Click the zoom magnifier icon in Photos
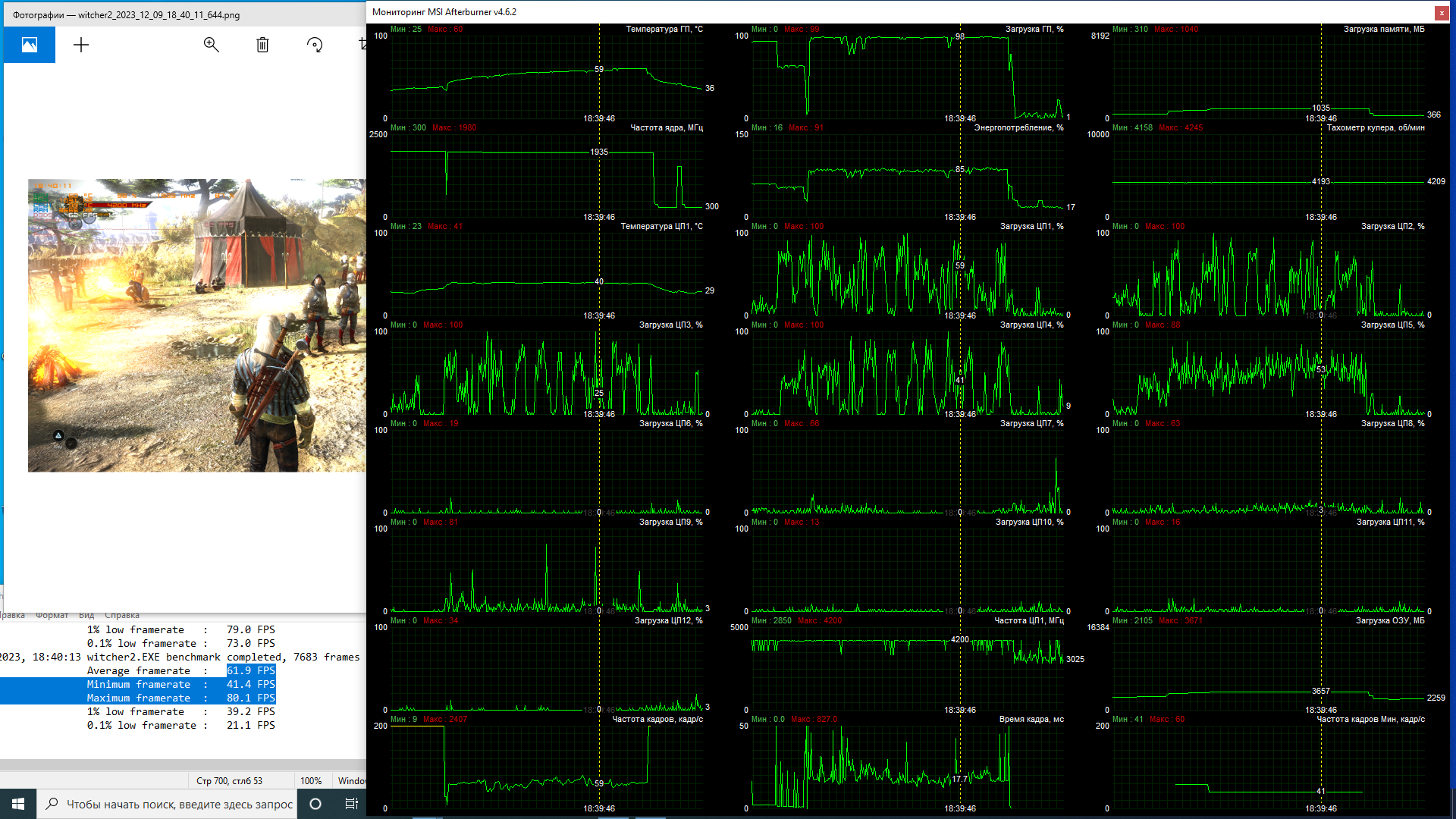The height and width of the screenshot is (819, 1456). point(211,45)
